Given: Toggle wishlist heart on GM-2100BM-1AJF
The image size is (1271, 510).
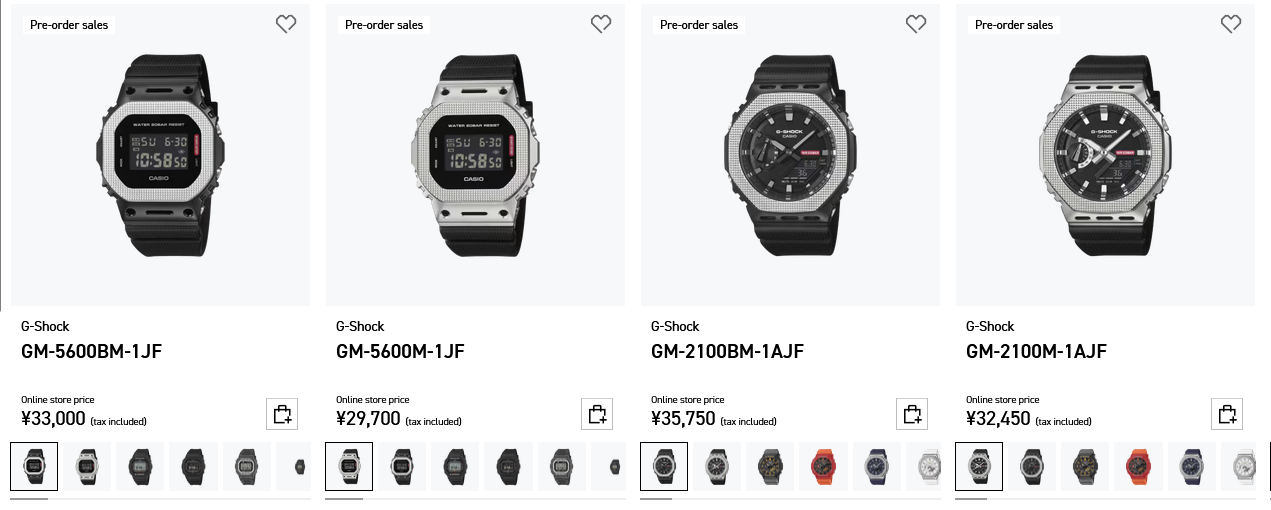Looking at the screenshot, I should pyautogui.click(x=916, y=24).
